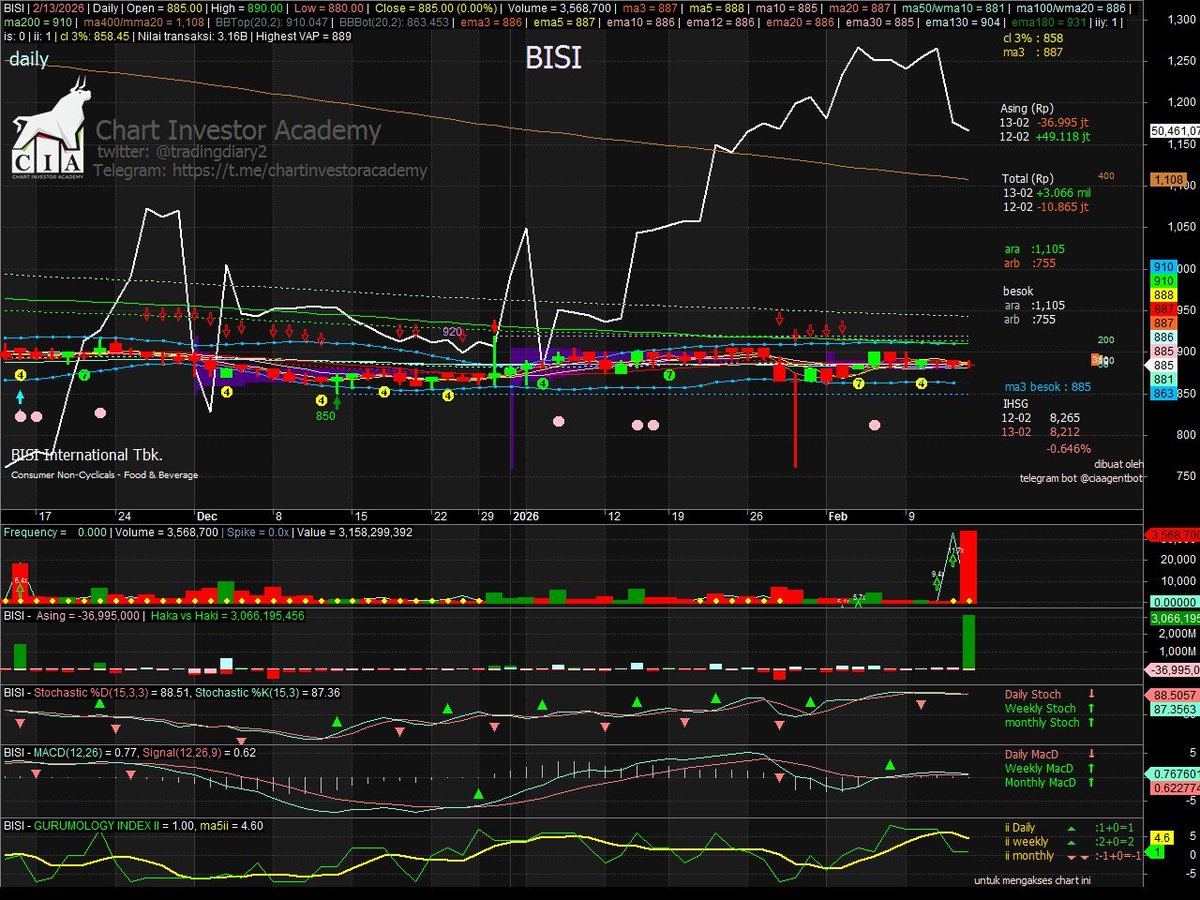This screenshot has width=1200, height=900.
Task: Click the GURUMOLOGY INDEX II panel header
Action: [133, 827]
